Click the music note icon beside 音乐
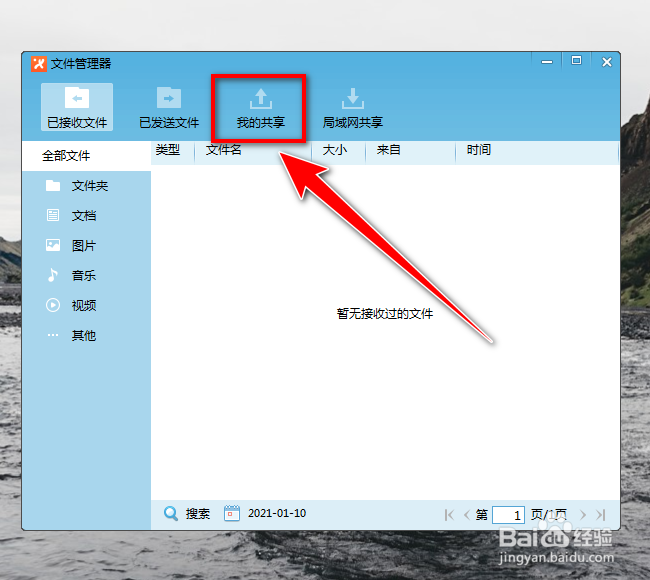 pyautogui.click(x=53, y=275)
